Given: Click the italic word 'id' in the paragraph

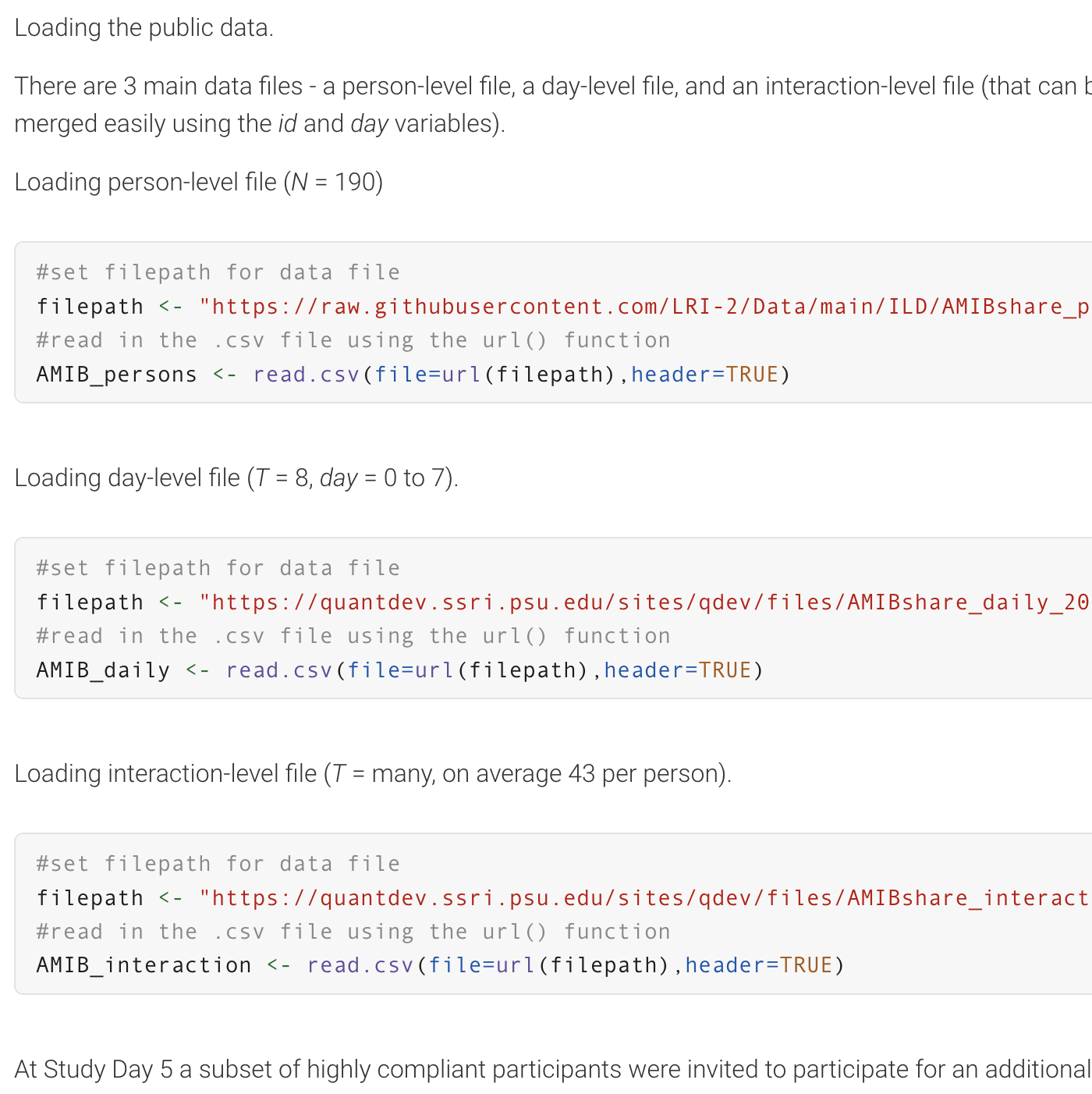Looking at the screenshot, I should pyautogui.click(x=287, y=124).
